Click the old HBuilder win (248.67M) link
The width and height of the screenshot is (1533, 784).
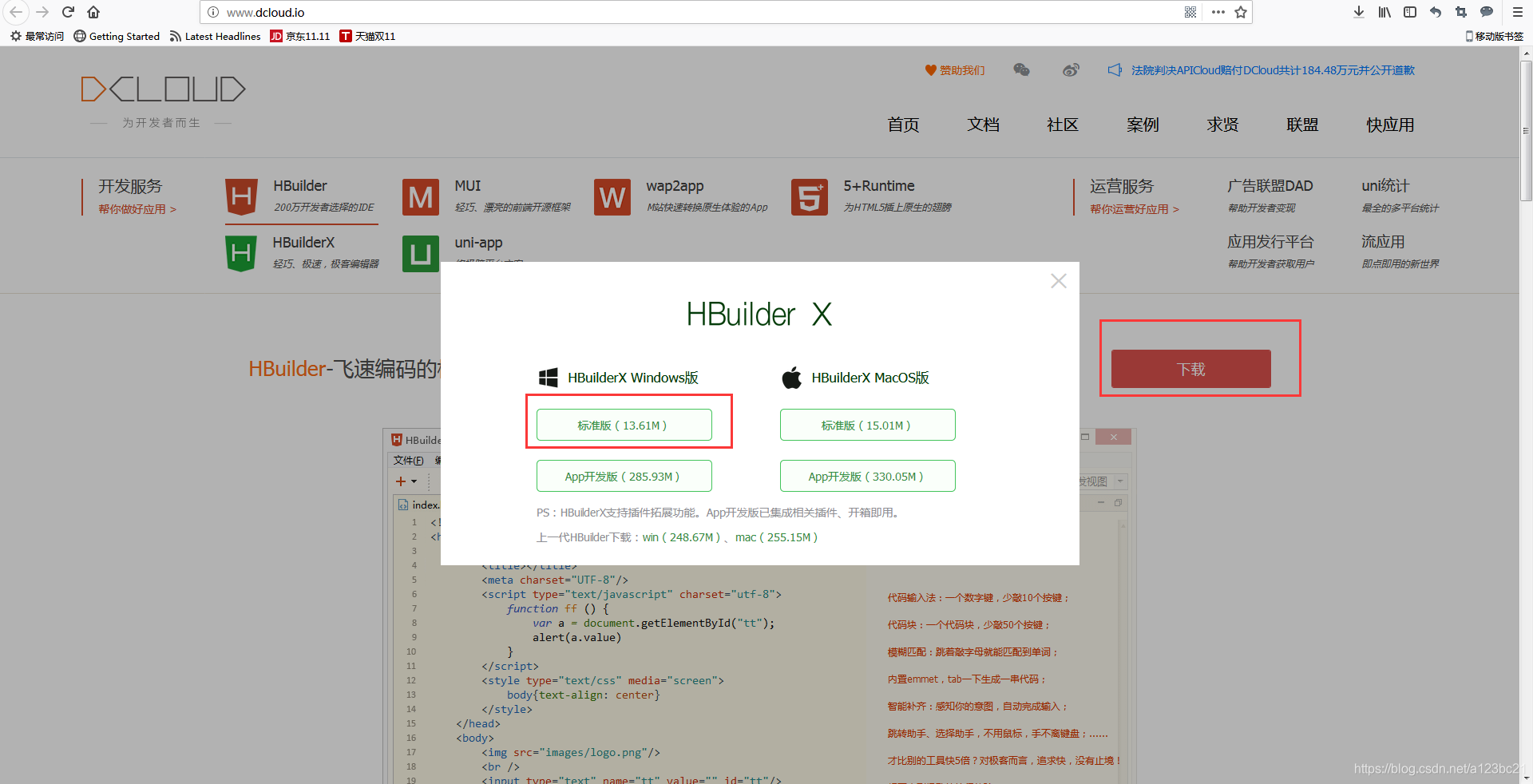[681, 537]
